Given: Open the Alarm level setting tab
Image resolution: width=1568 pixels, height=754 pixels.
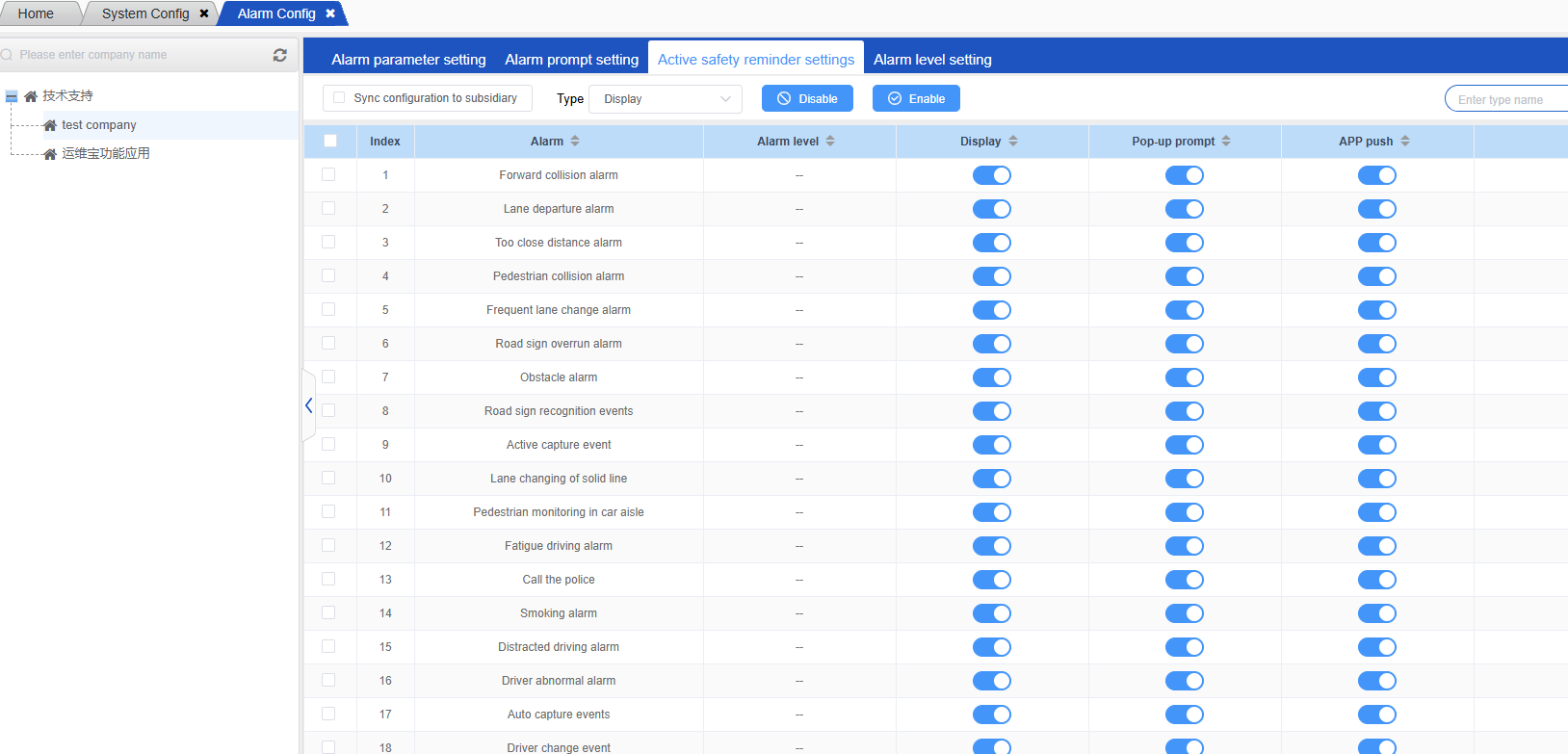Looking at the screenshot, I should pos(932,60).
